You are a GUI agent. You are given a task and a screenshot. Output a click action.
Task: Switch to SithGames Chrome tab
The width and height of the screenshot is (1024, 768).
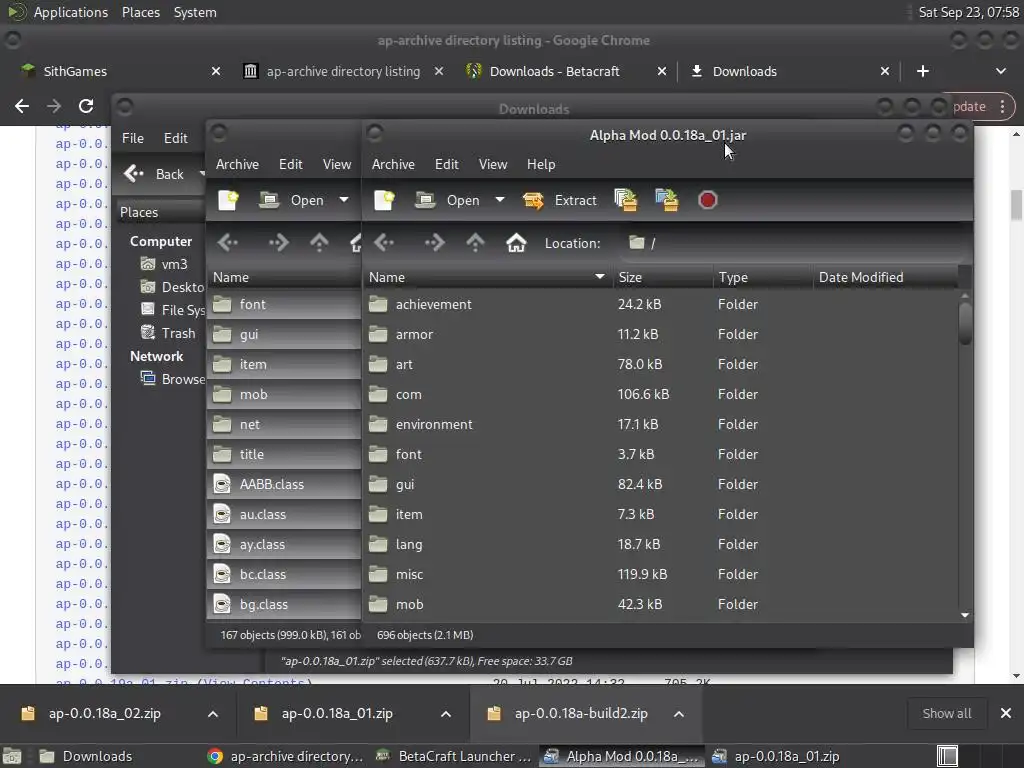click(x=74, y=71)
